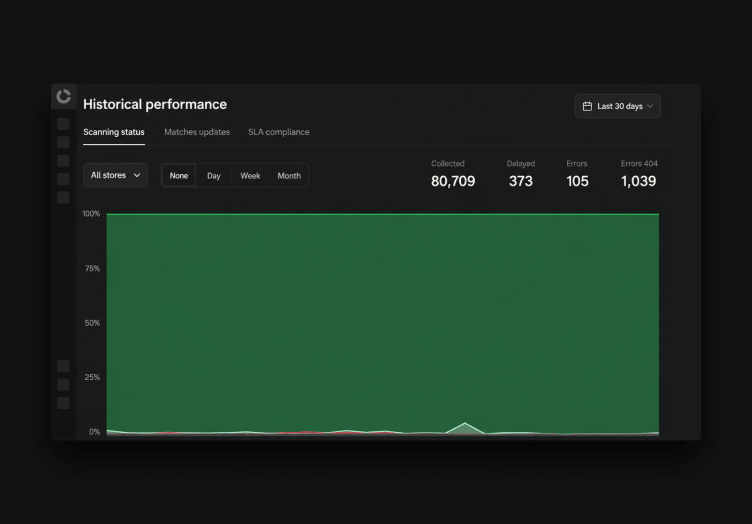Select the second sidebar square icon below the logo
This screenshot has width=752, height=524.
click(x=63, y=142)
